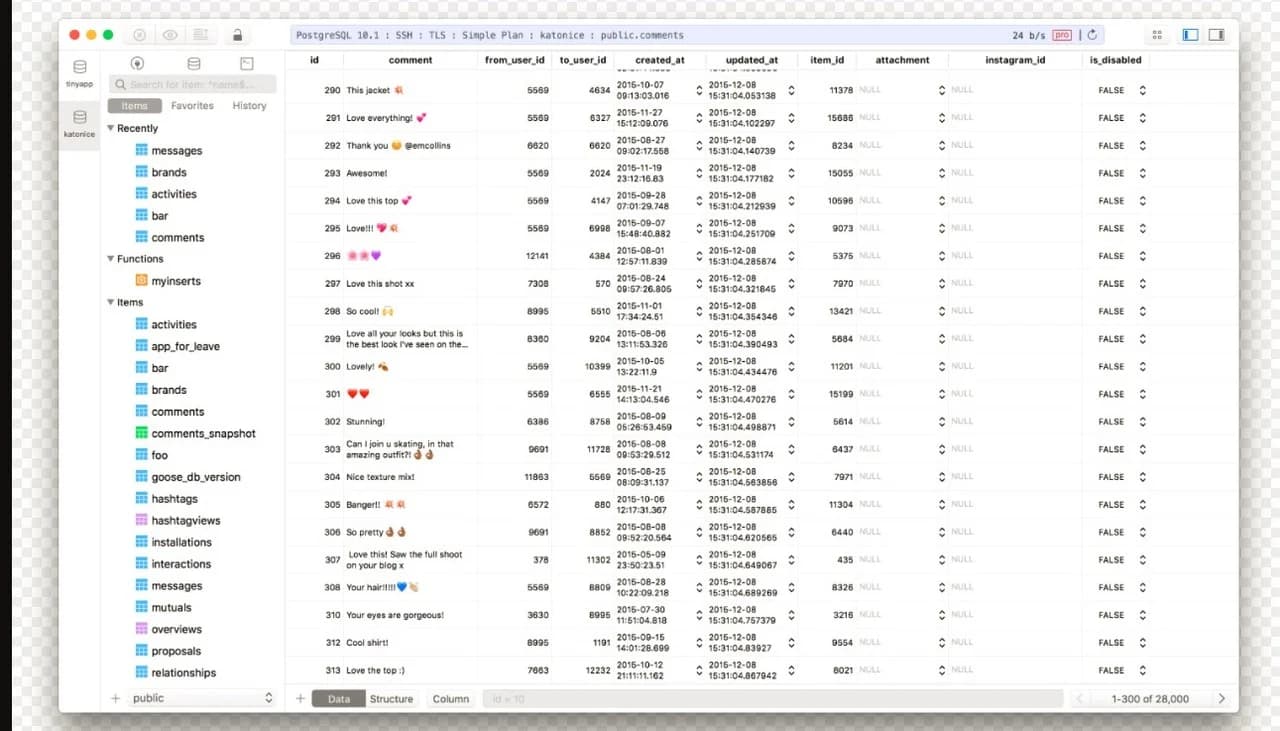This screenshot has width=1280, height=731.
Task: Click the database cylinder icon above search
Action: click(x=194, y=63)
